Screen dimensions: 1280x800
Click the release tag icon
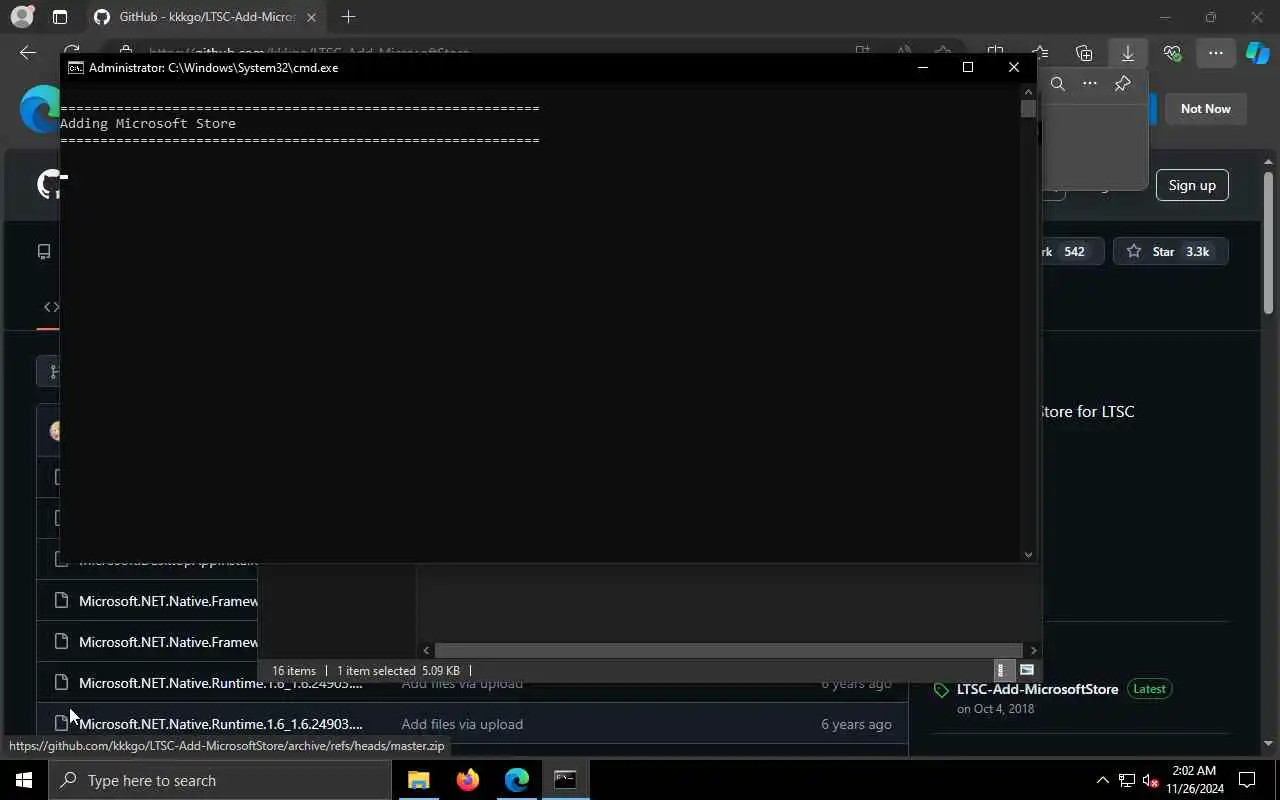[941, 690]
